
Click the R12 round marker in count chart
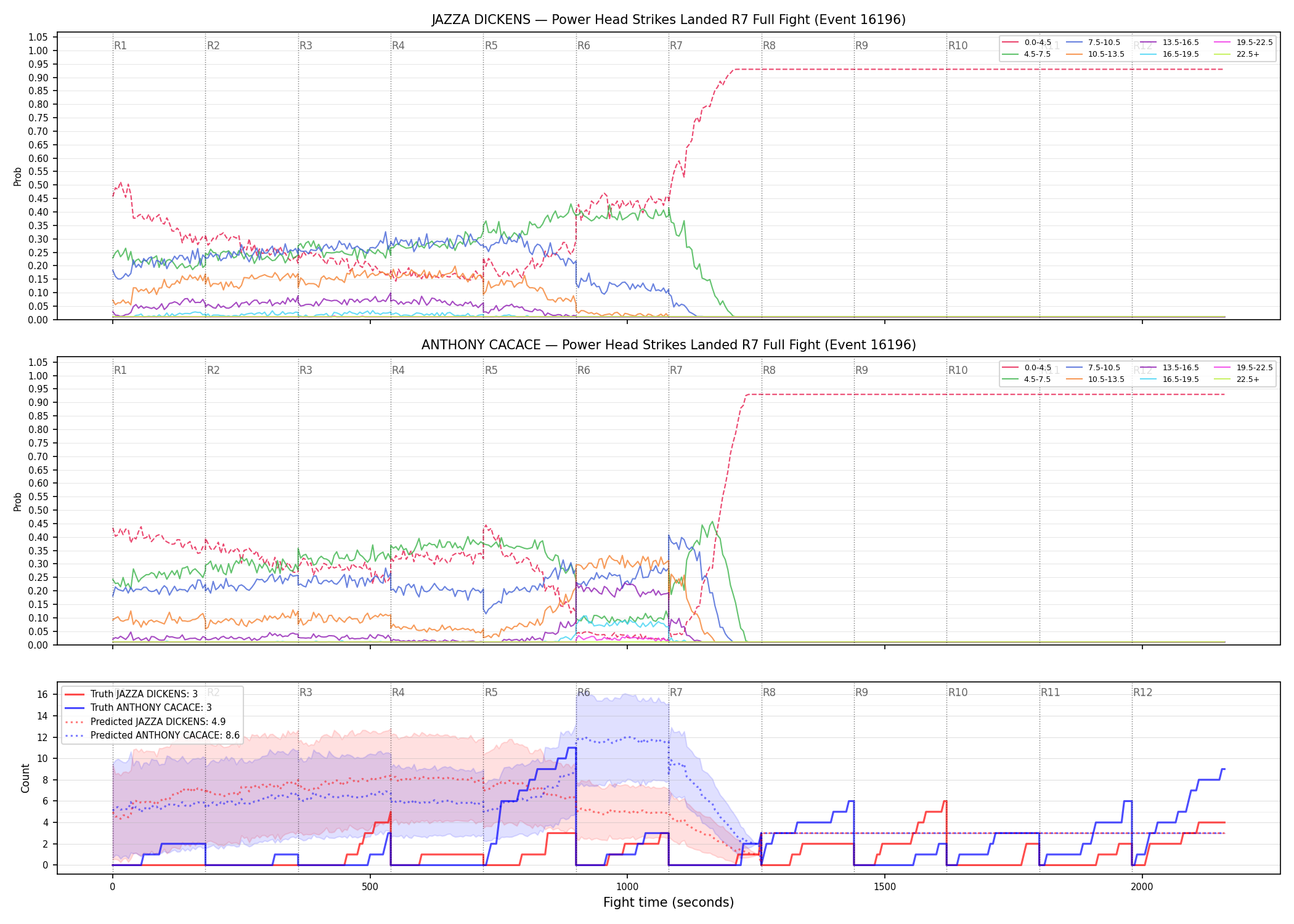[1142, 692]
